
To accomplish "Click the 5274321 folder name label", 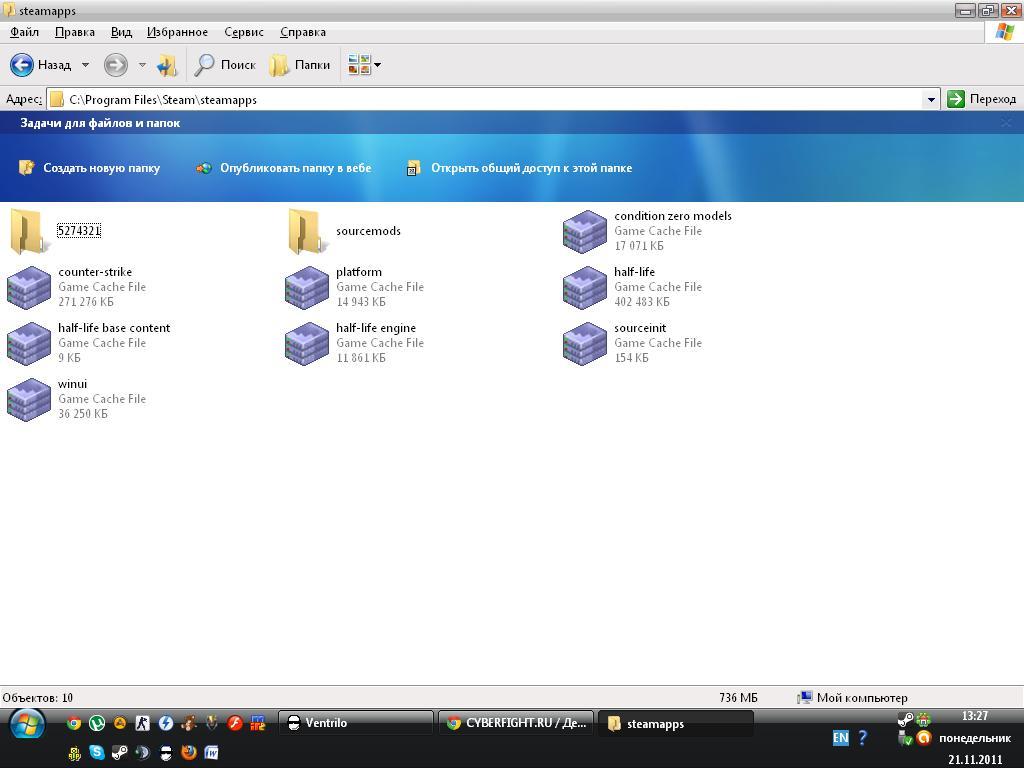I will (x=79, y=231).
